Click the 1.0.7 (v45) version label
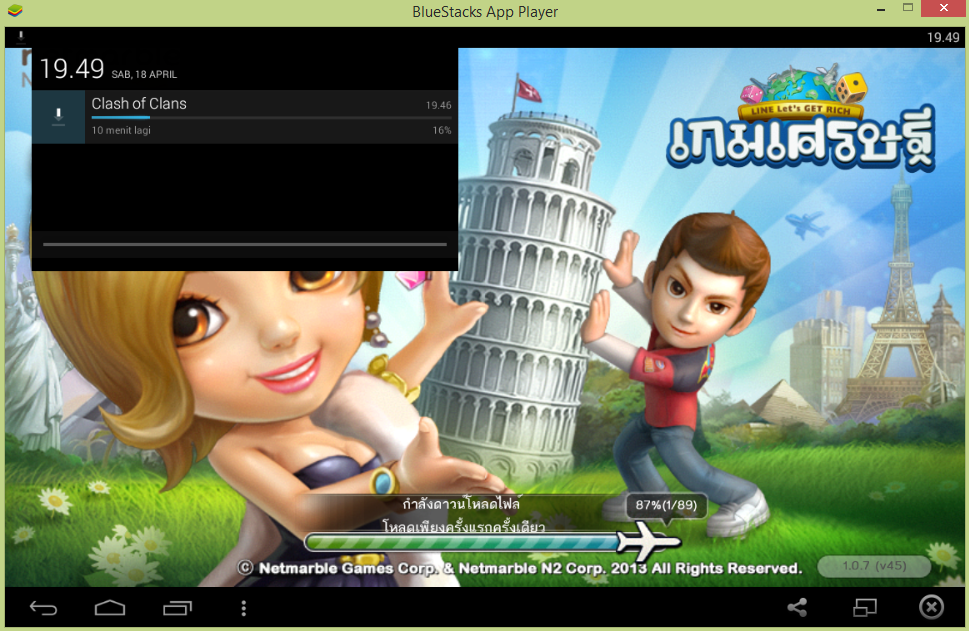This screenshot has width=969, height=631. point(874,565)
